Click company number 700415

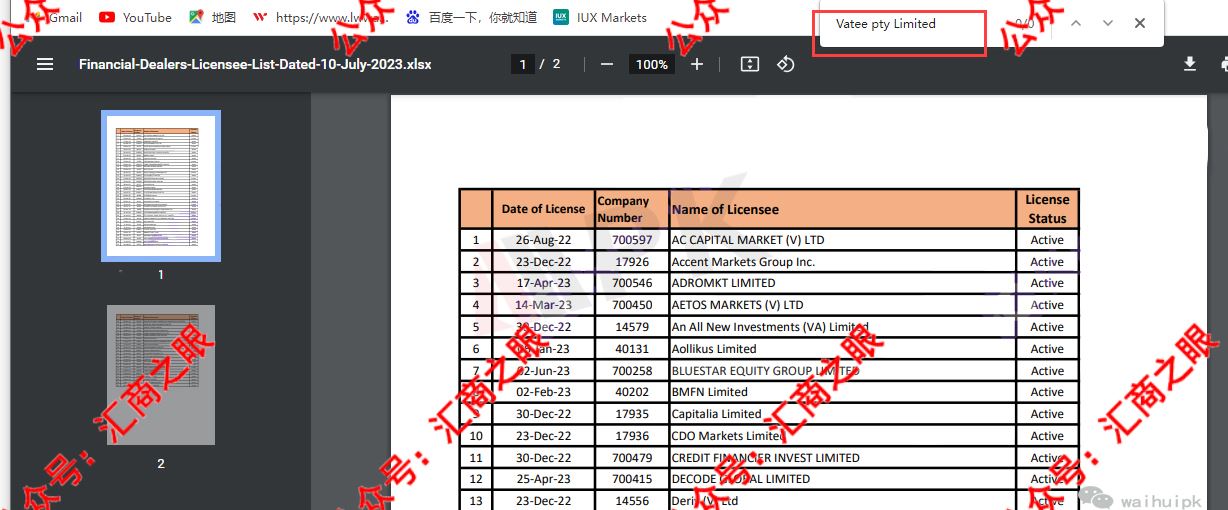[632, 479]
